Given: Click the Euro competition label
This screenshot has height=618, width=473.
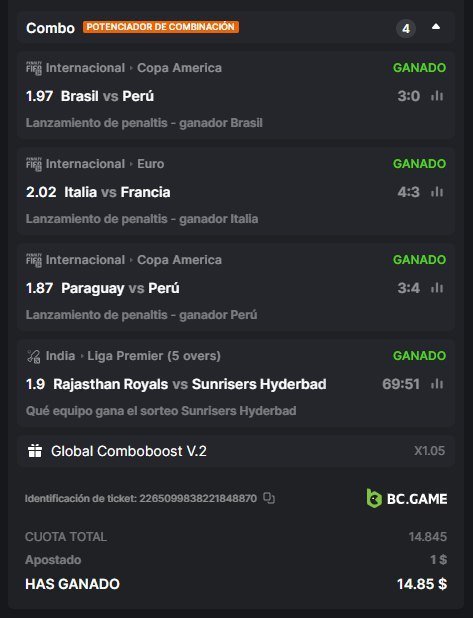Looking at the screenshot, I should point(151,164).
